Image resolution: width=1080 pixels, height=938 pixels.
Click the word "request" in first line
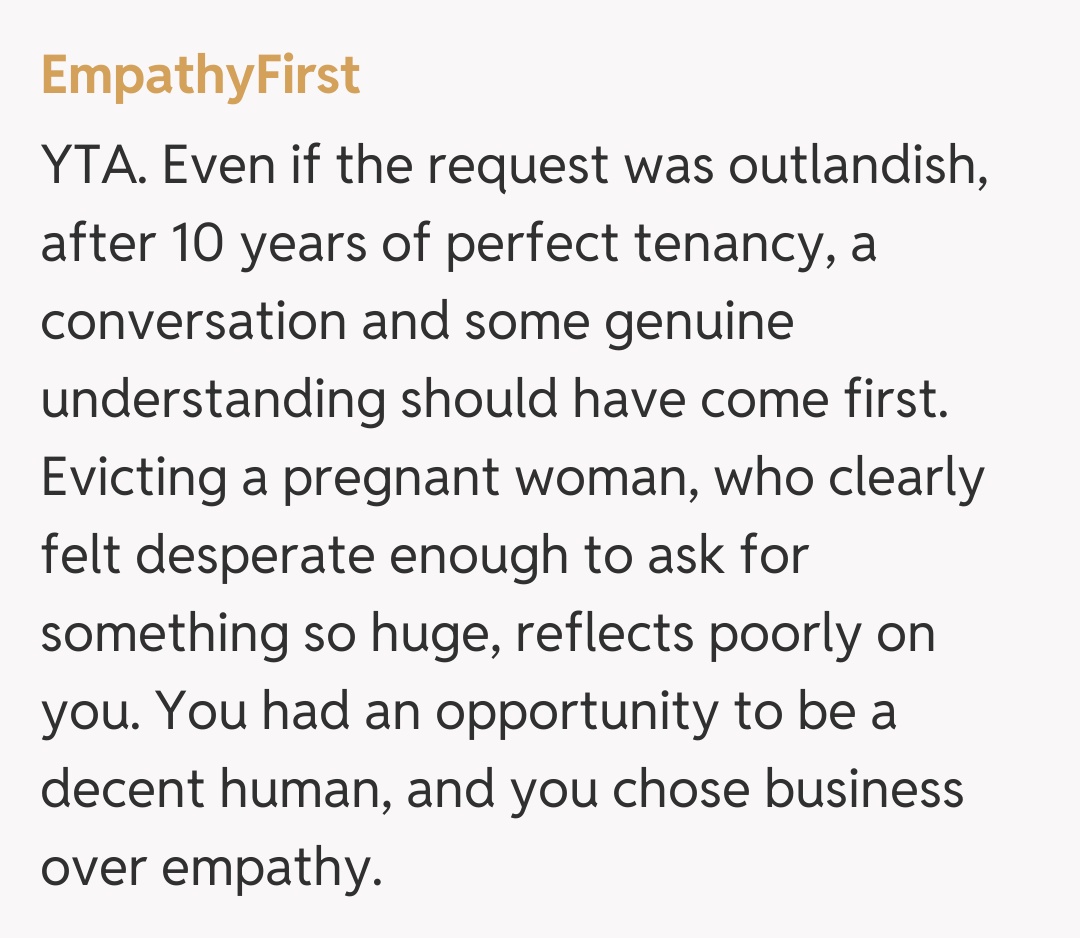click(x=523, y=165)
